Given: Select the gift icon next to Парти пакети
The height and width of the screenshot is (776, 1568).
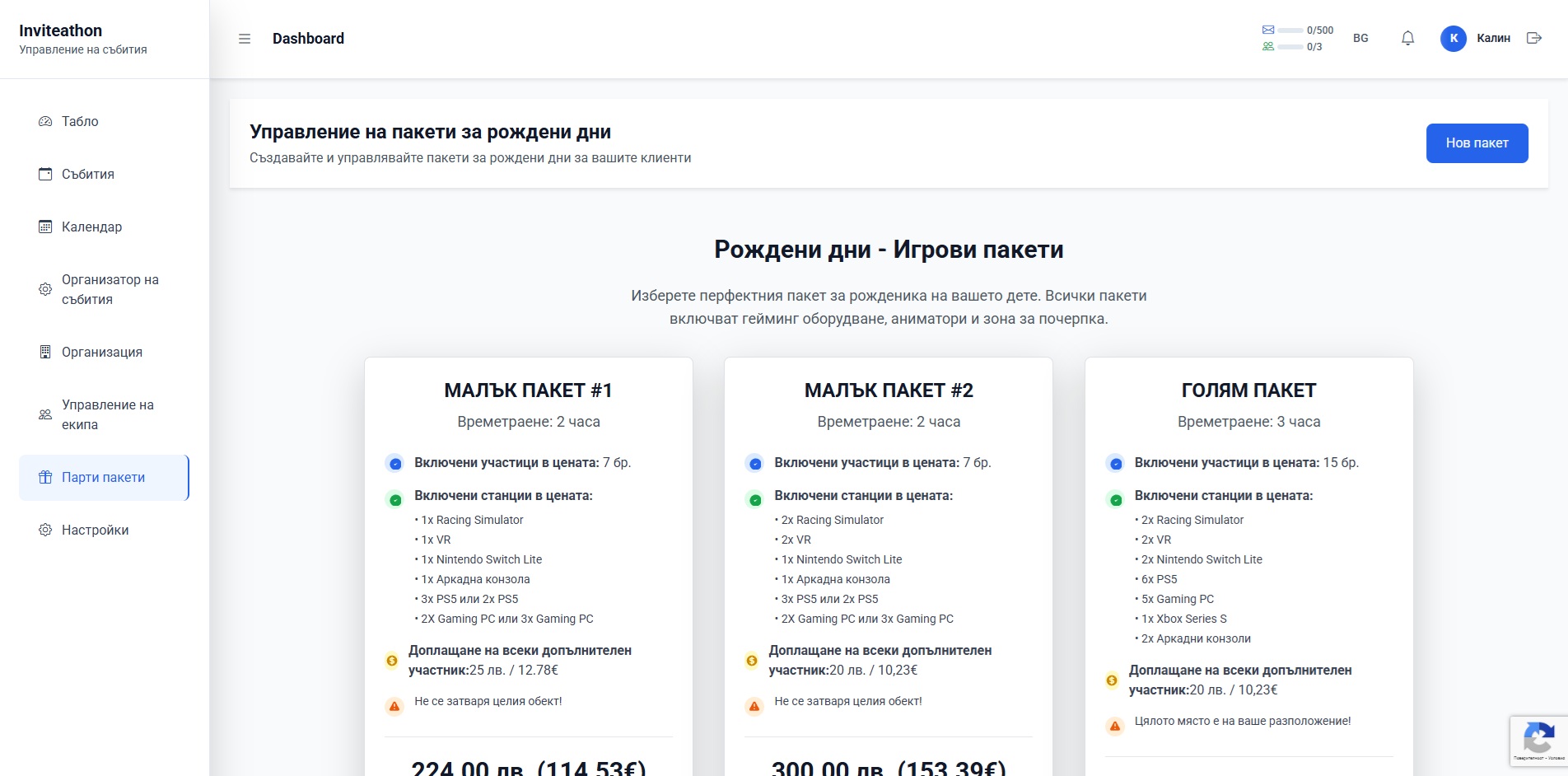Looking at the screenshot, I should (44, 477).
